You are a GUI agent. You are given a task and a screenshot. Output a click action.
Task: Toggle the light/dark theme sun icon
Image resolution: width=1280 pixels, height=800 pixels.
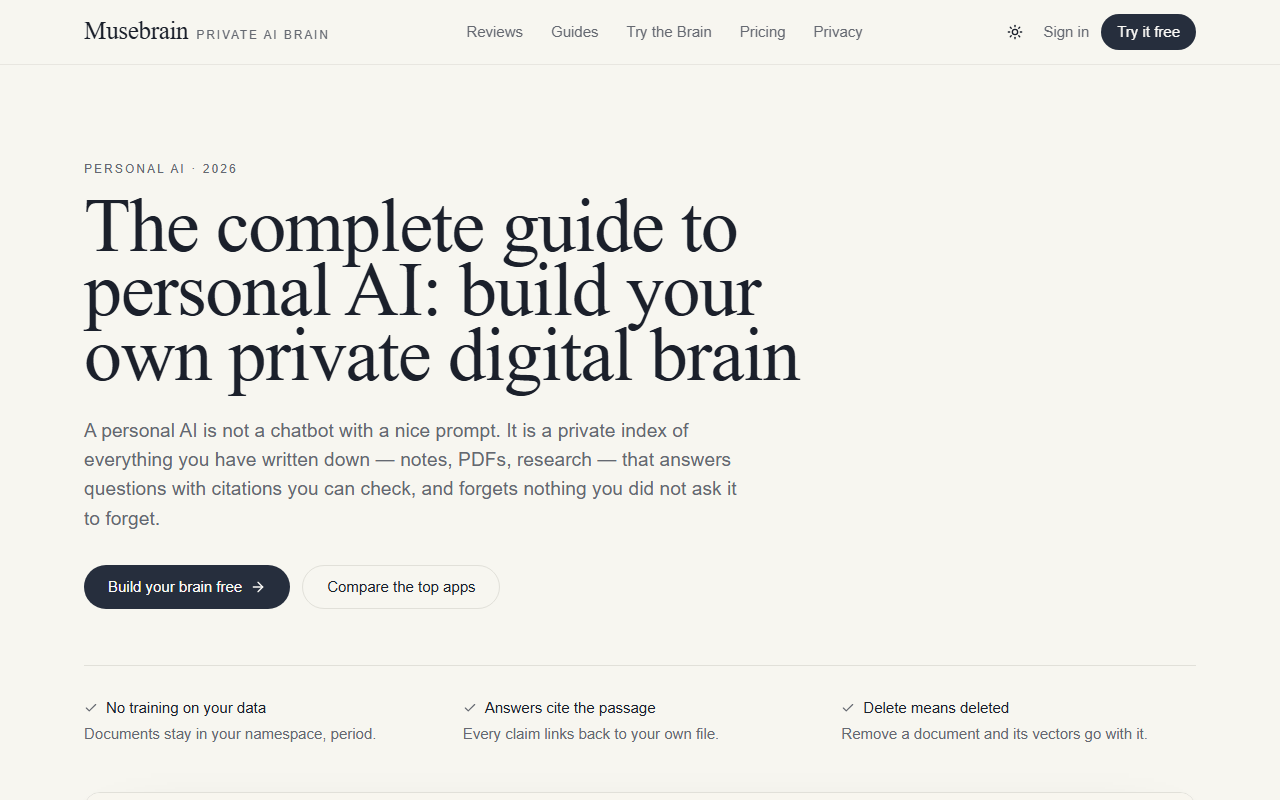click(x=1015, y=32)
